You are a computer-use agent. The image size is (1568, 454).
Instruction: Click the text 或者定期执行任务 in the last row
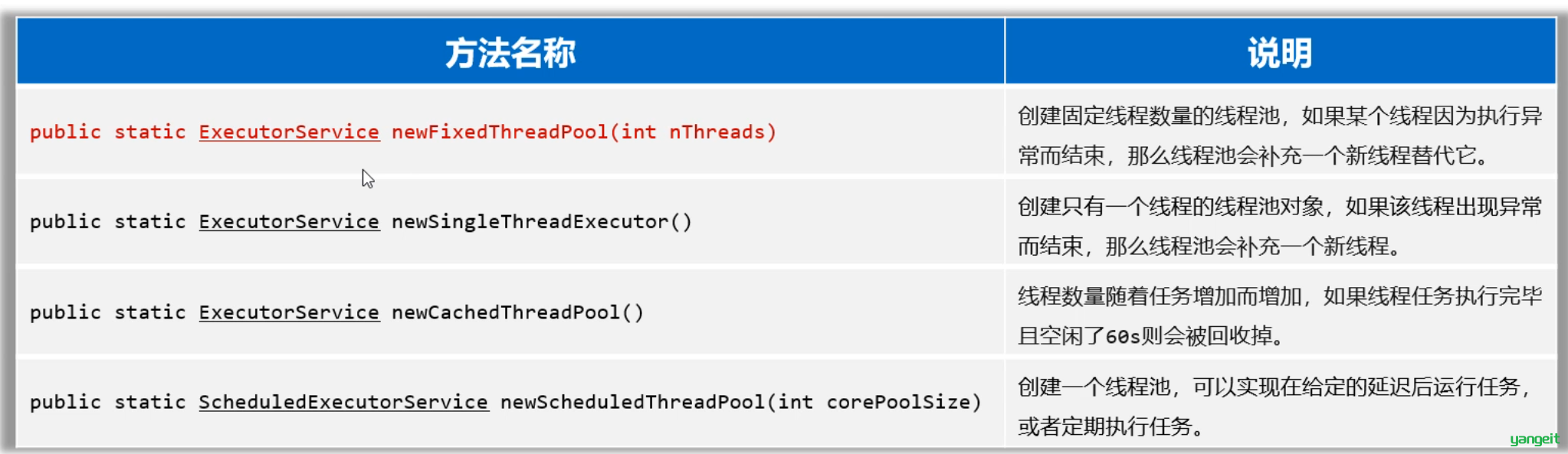1104,426
